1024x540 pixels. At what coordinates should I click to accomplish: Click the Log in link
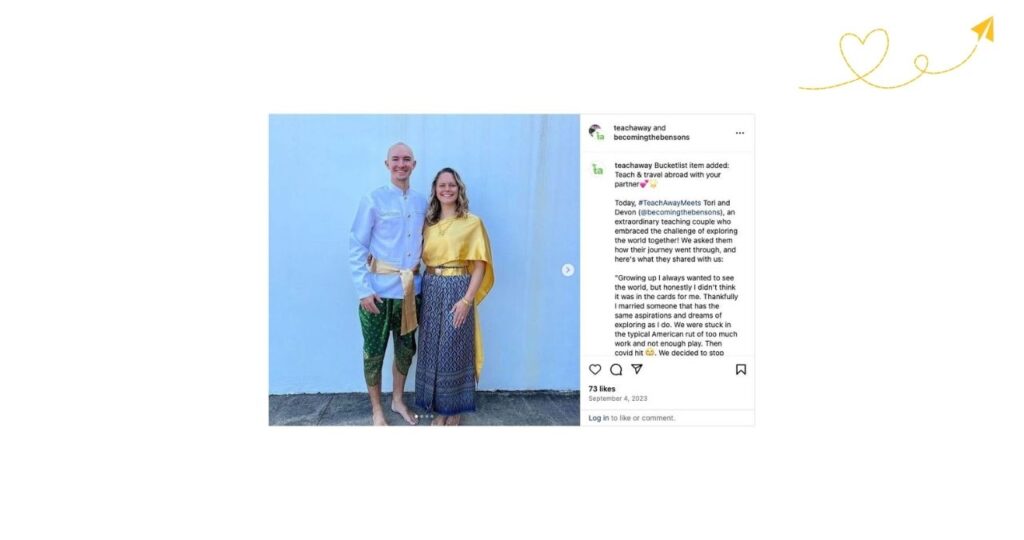pyautogui.click(x=598, y=418)
